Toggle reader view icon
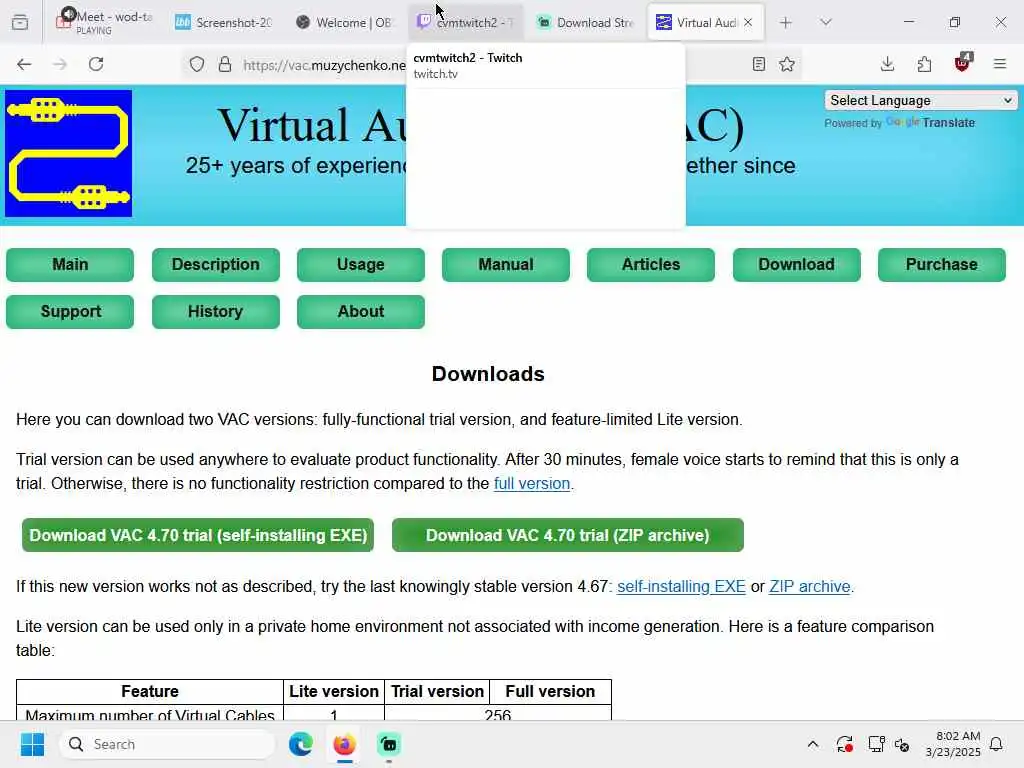Screen dimensions: 1024x768 coord(758,64)
